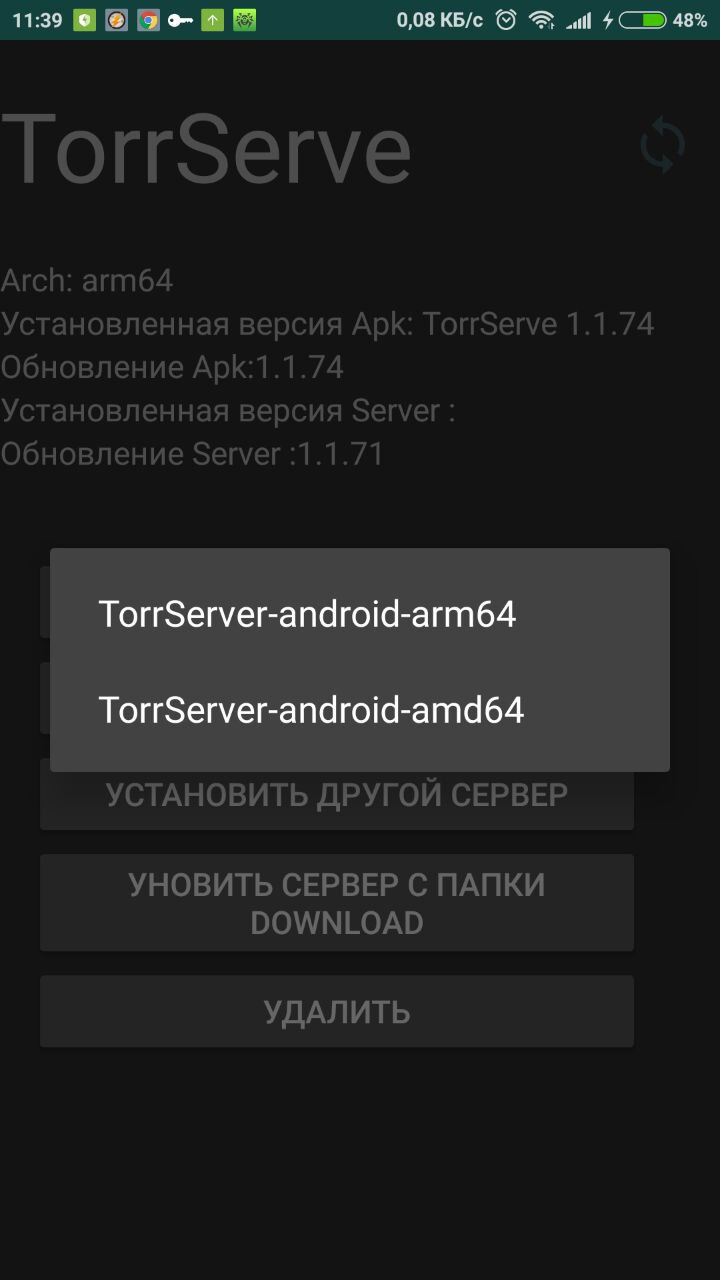Tap the УДАЛИТЬ button
The image size is (720, 1280).
click(x=337, y=1012)
